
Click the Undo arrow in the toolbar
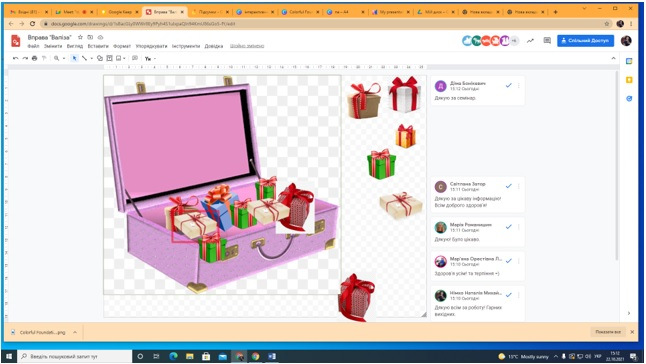point(16,58)
